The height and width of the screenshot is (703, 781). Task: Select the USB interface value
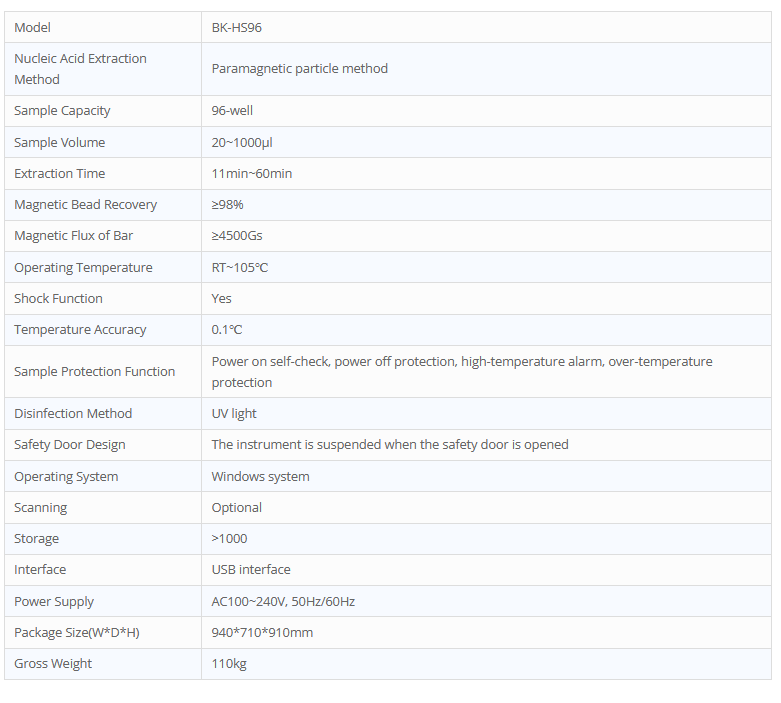[x=251, y=570]
